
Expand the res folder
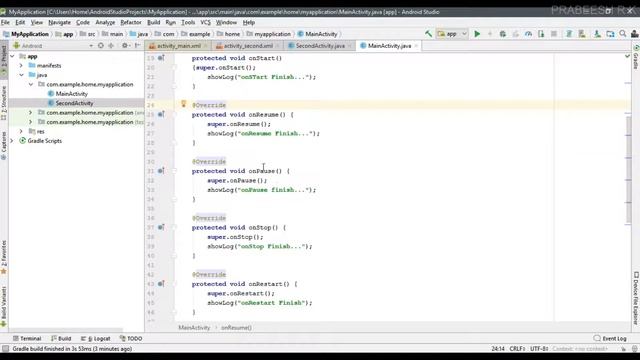(21, 131)
